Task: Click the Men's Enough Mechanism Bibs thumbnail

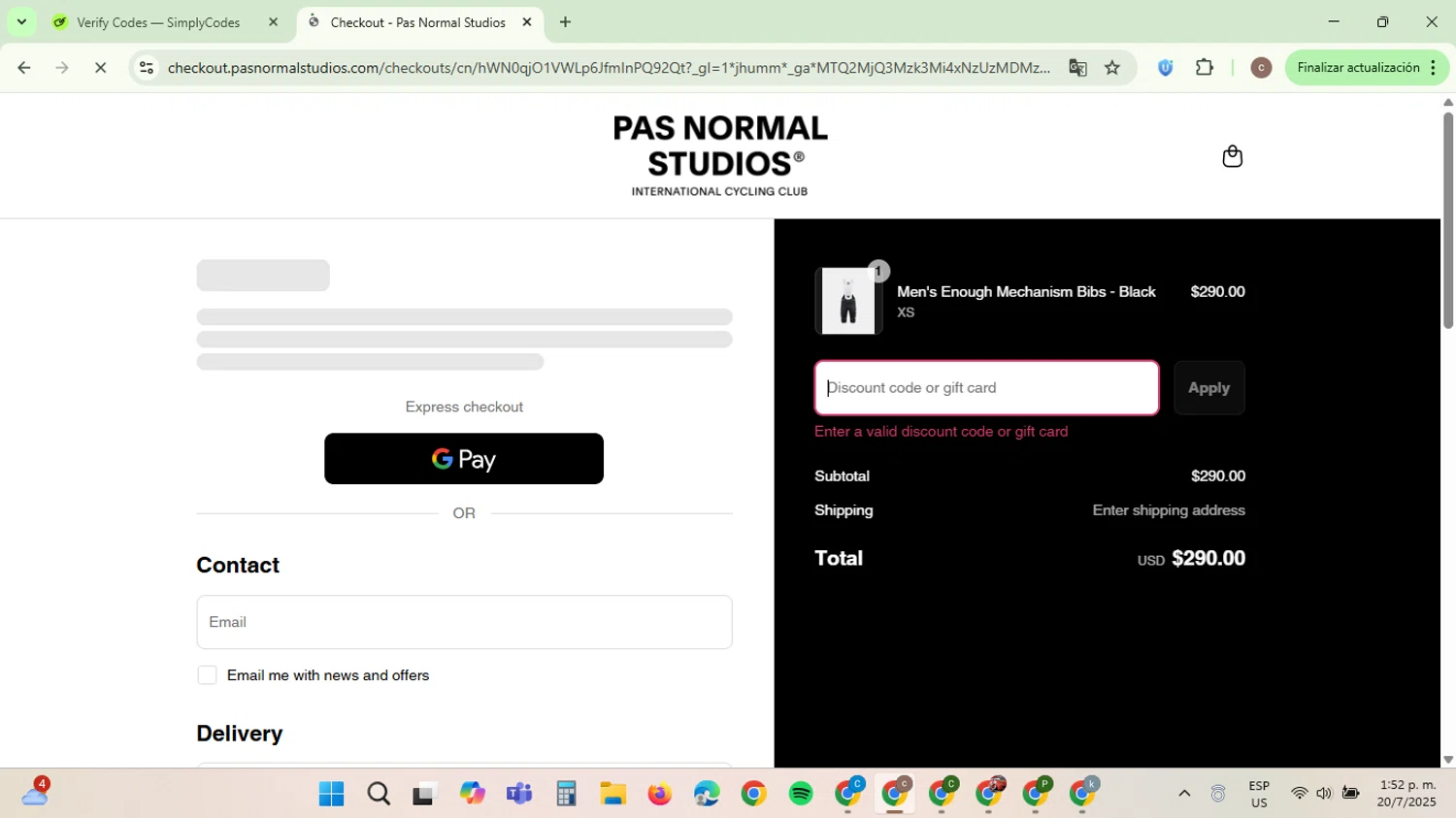Action: (848, 301)
